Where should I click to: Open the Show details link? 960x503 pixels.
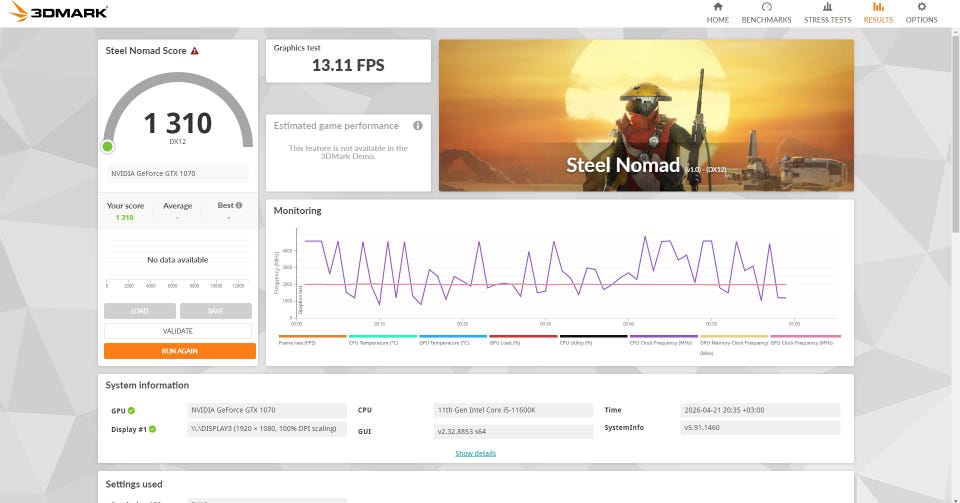(475, 453)
